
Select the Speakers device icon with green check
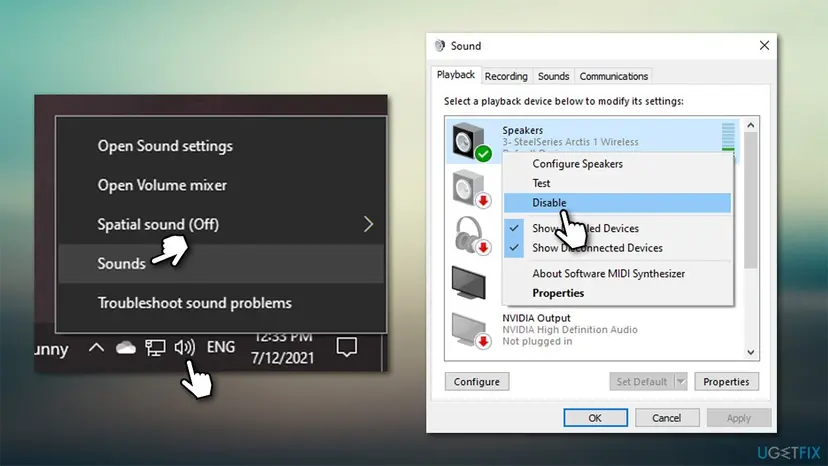tap(472, 141)
